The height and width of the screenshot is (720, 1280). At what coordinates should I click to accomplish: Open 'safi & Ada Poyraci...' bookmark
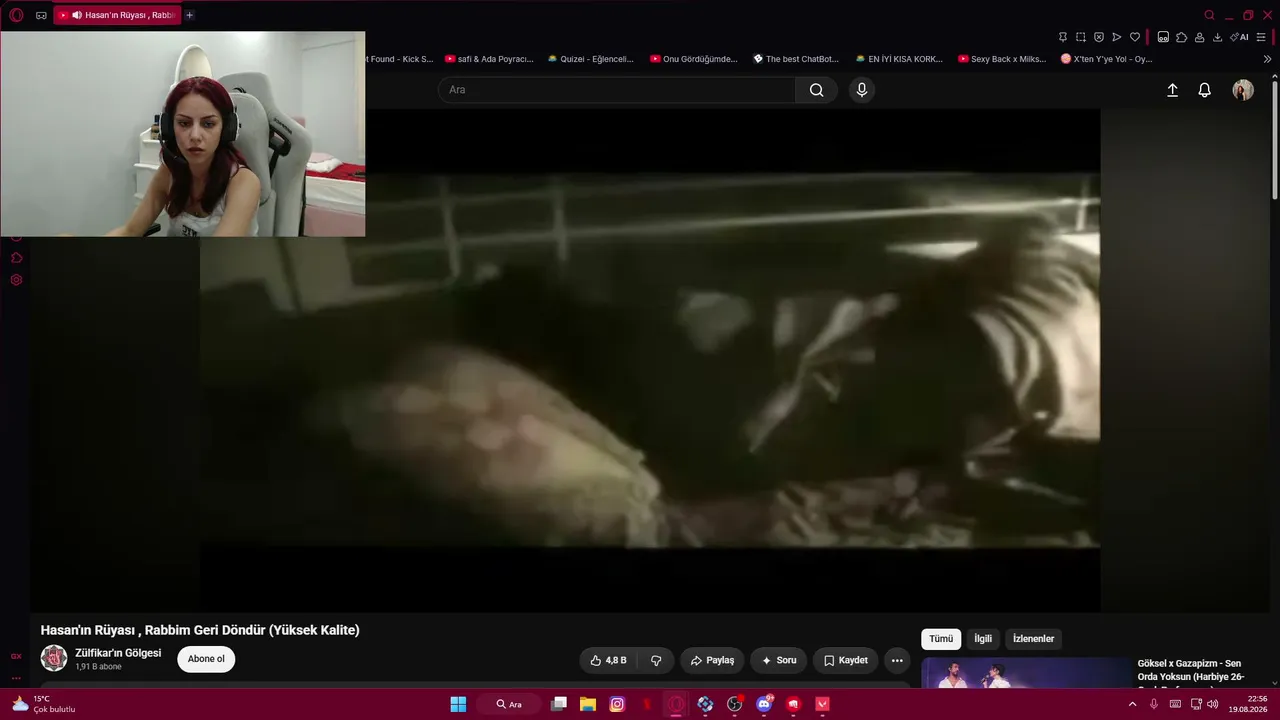point(489,59)
